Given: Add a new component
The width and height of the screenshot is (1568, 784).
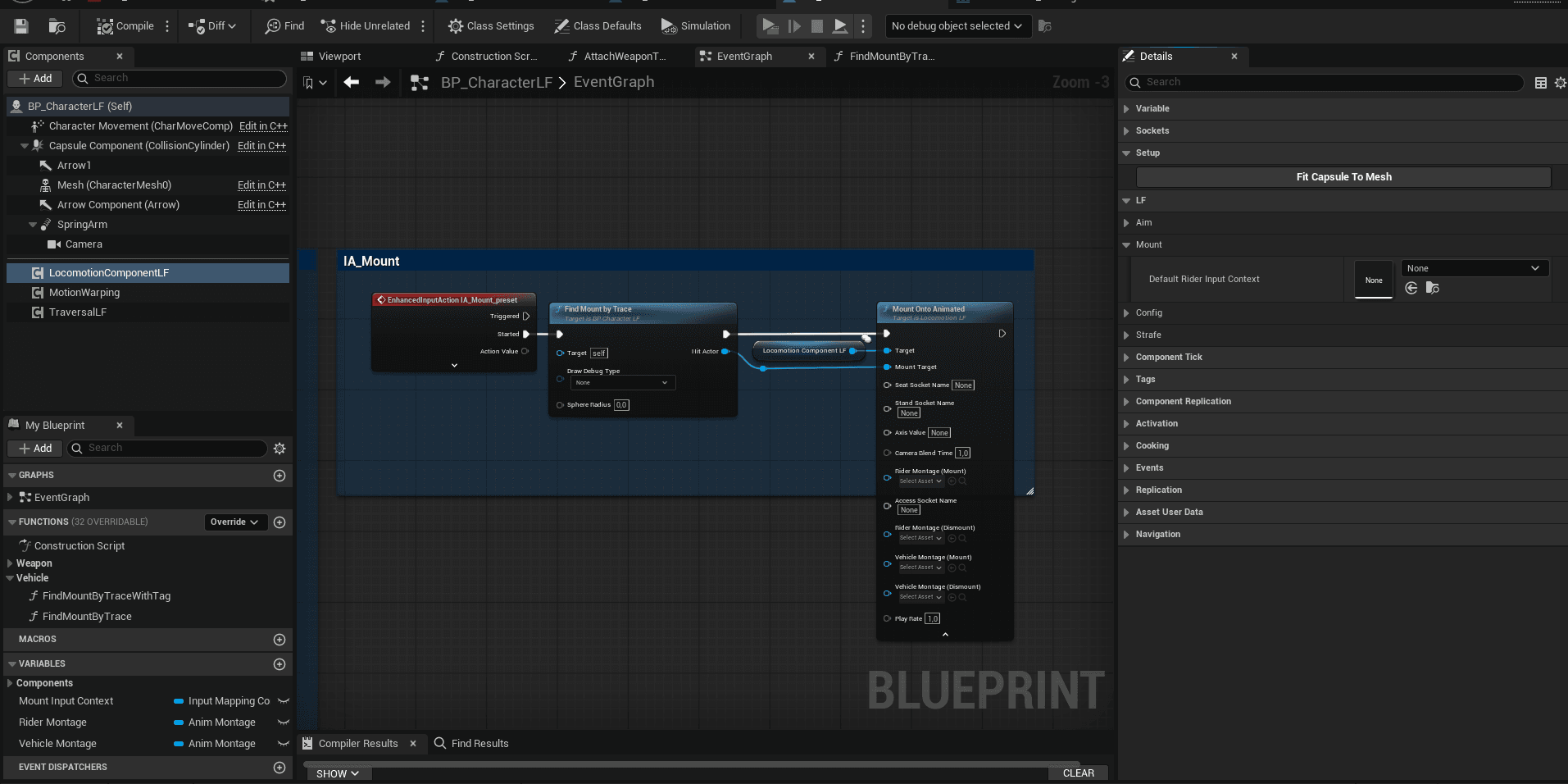Looking at the screenshot, I should 35,79.
